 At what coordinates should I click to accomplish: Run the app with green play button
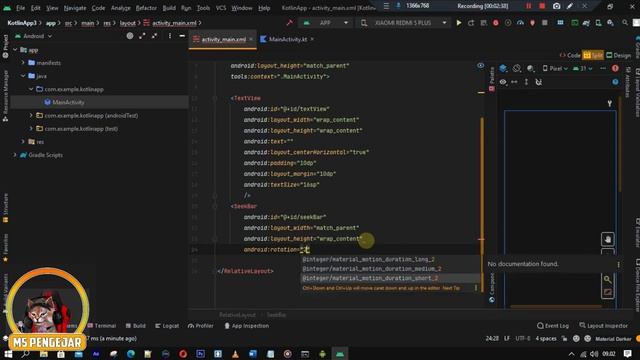459,23
